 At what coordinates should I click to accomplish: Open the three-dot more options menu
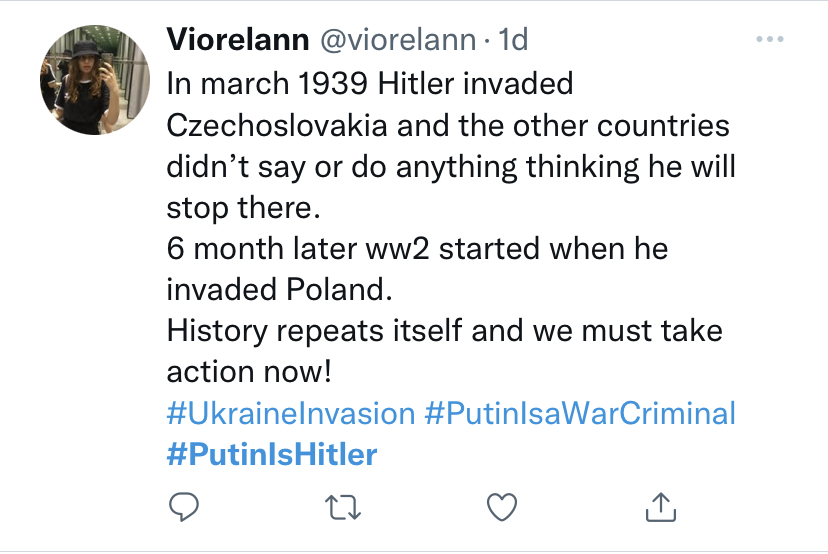click(x=769, y=40)
